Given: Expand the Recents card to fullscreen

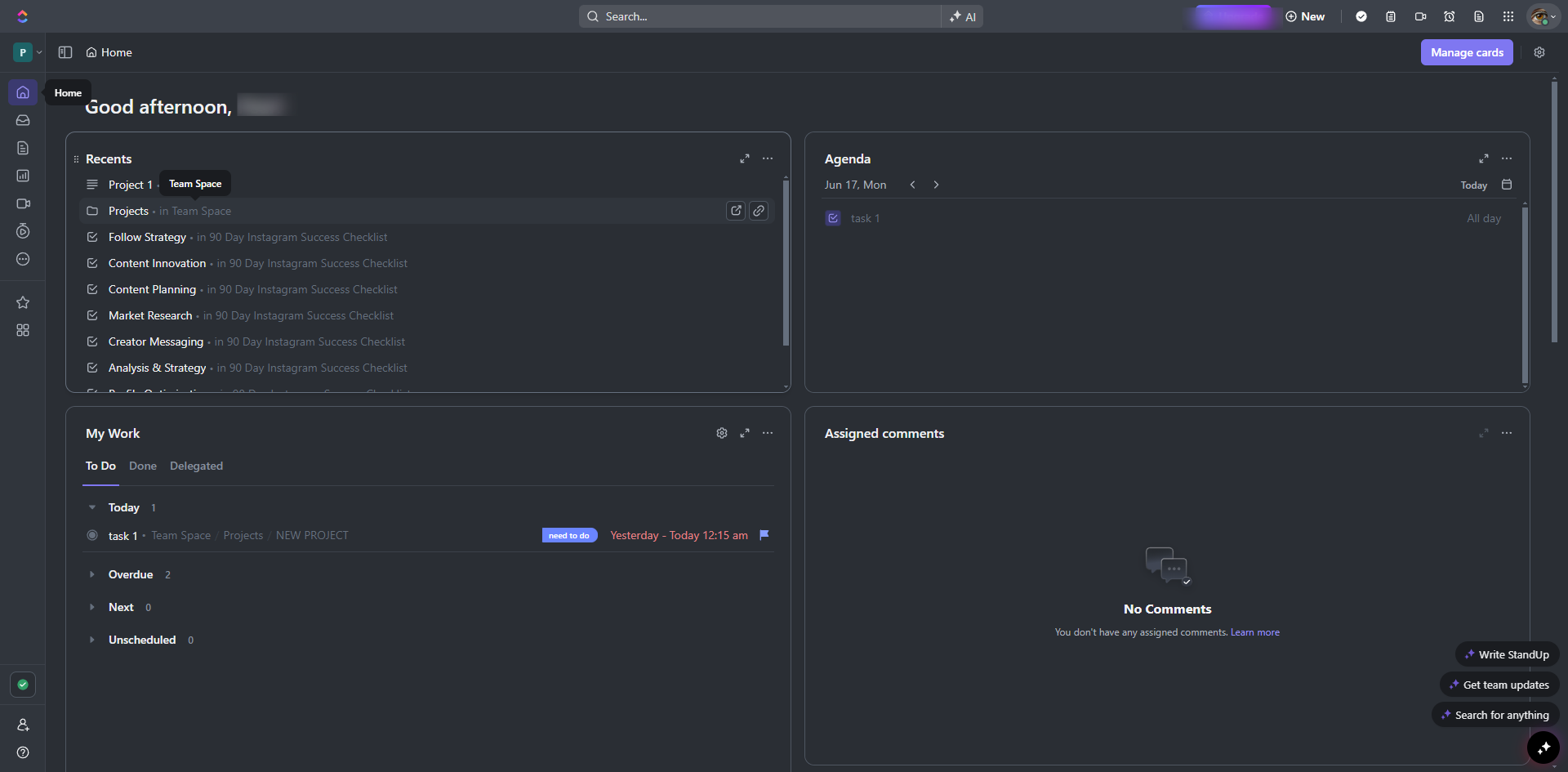Looking at the screenshot, I should click(744, 158).
